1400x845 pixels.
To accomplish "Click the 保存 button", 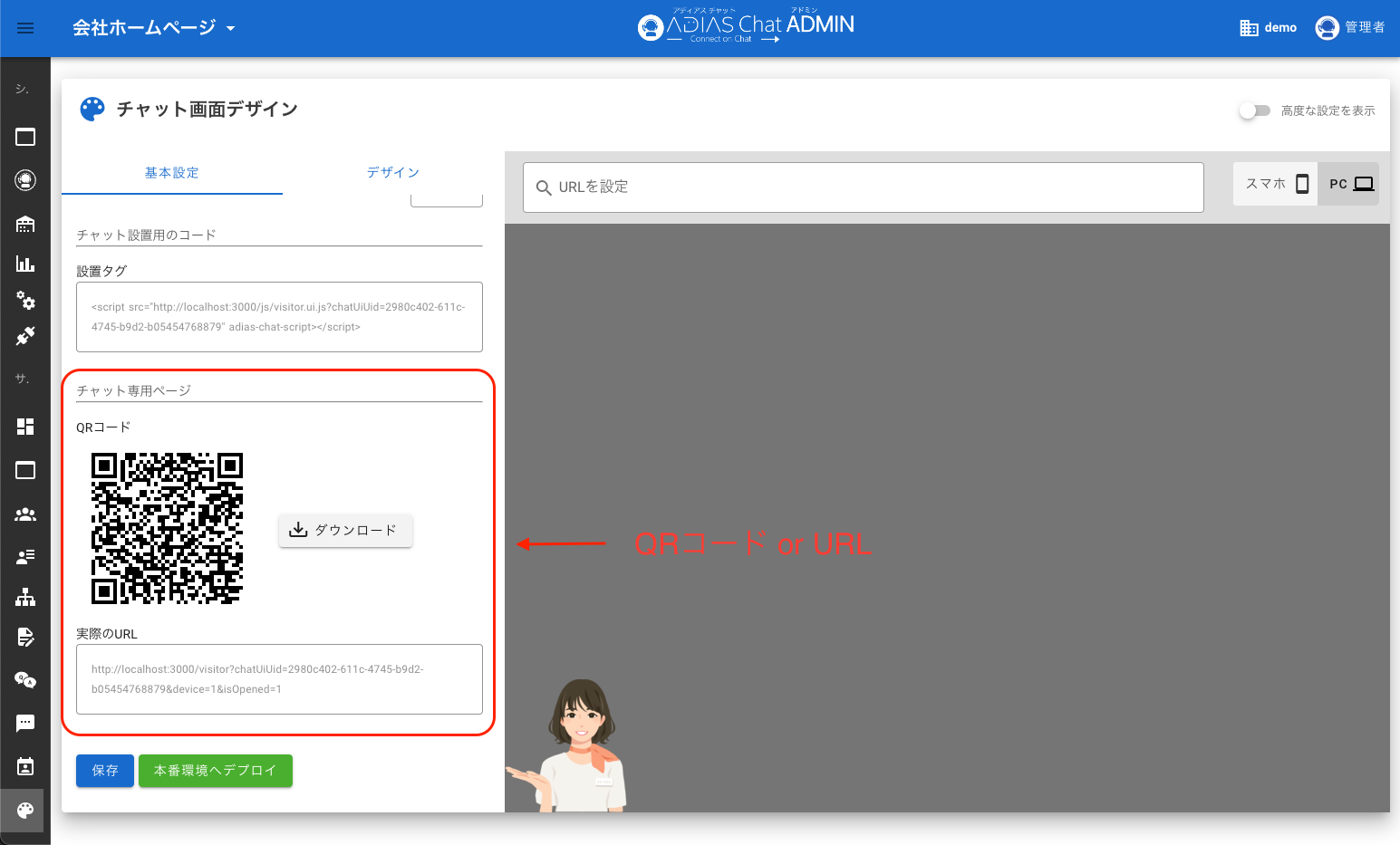I will 105,771.
